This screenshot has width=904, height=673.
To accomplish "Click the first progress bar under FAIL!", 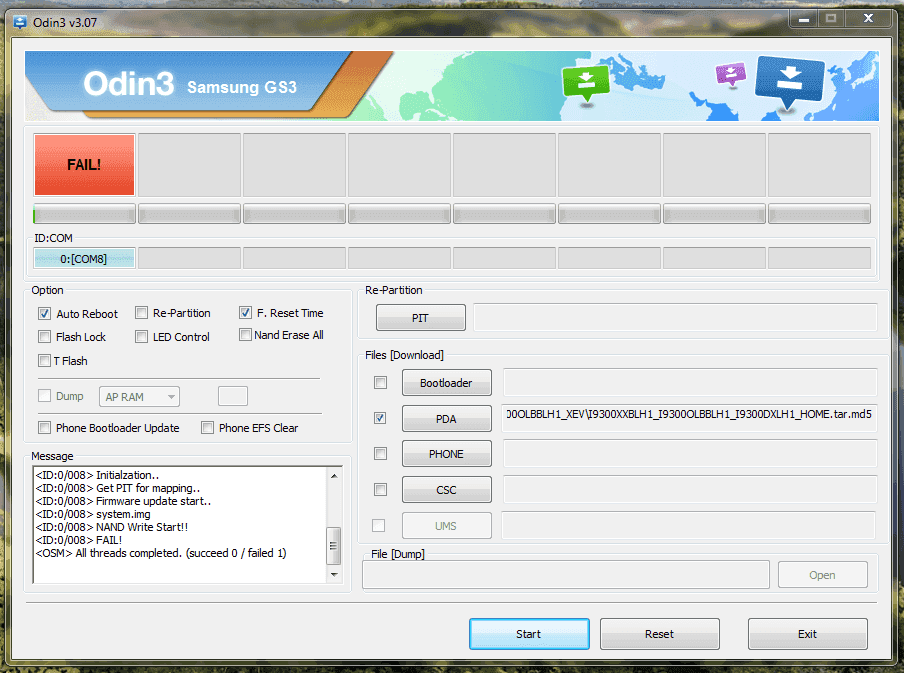I will (85, 214).
